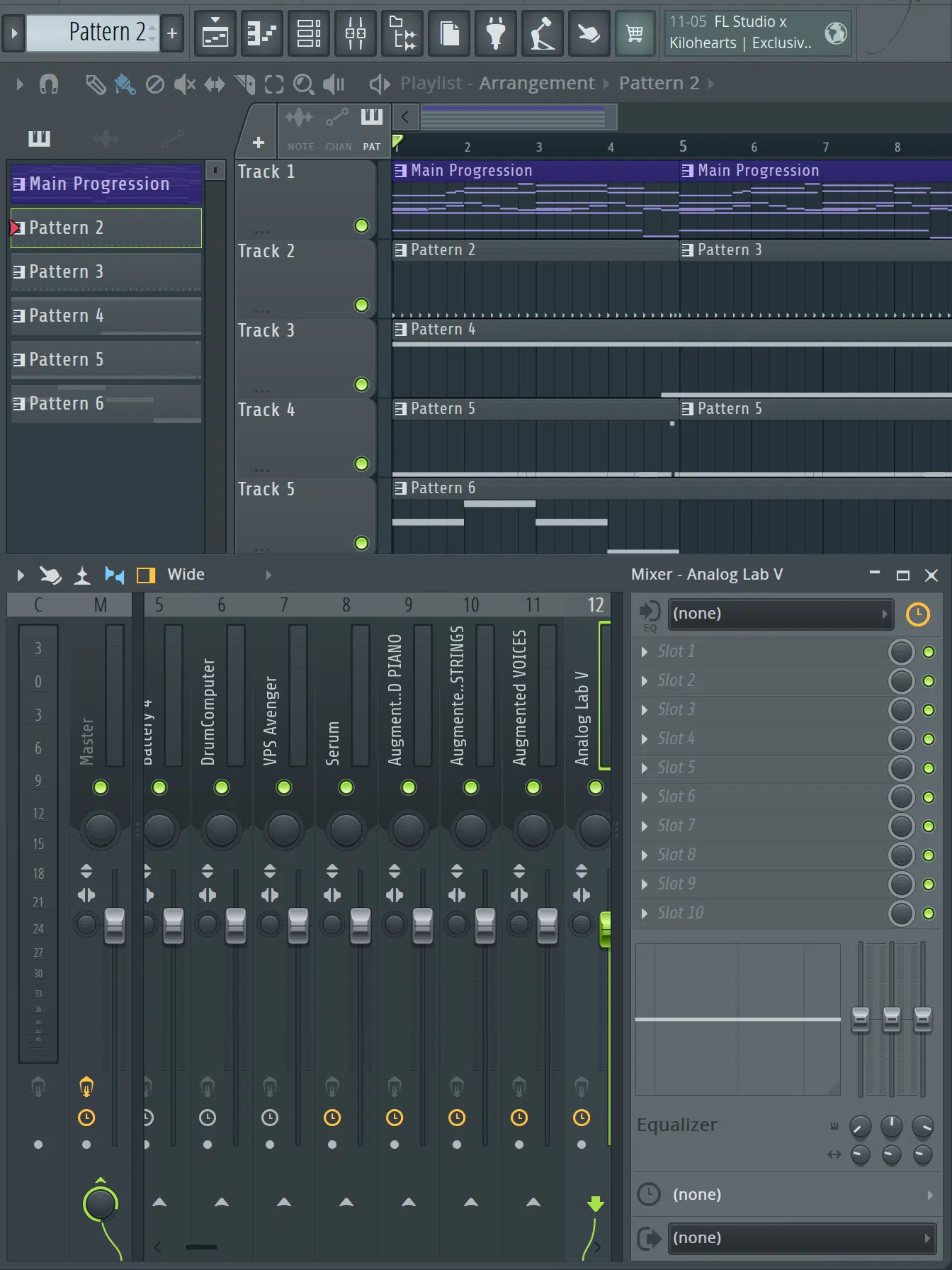The width and height of the screenshot is (952, 1270).
Task: Select the playlist Delete tool
Action: pos(155,84)
